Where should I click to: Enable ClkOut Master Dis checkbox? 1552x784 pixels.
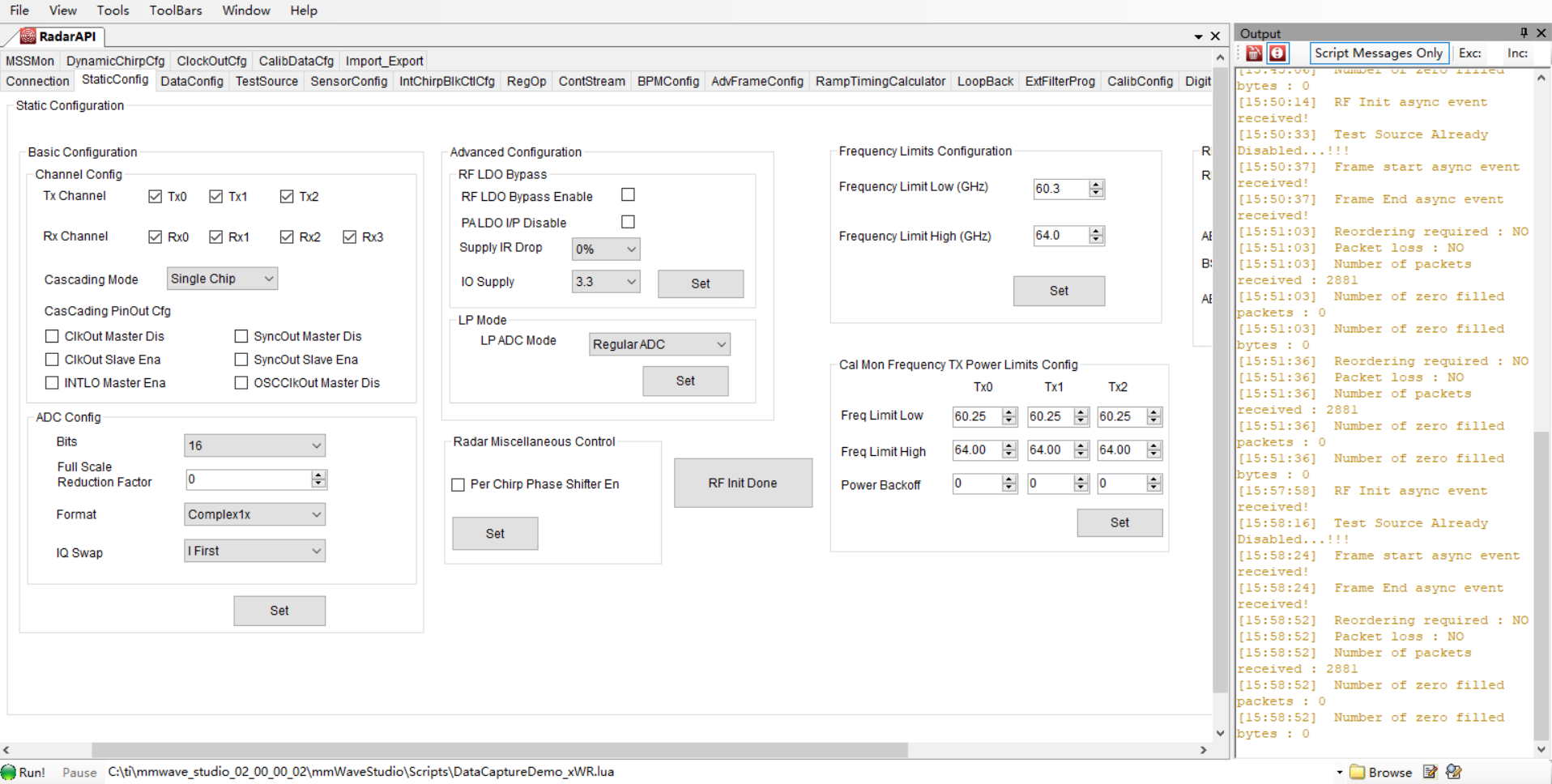[x=52, y=336]
